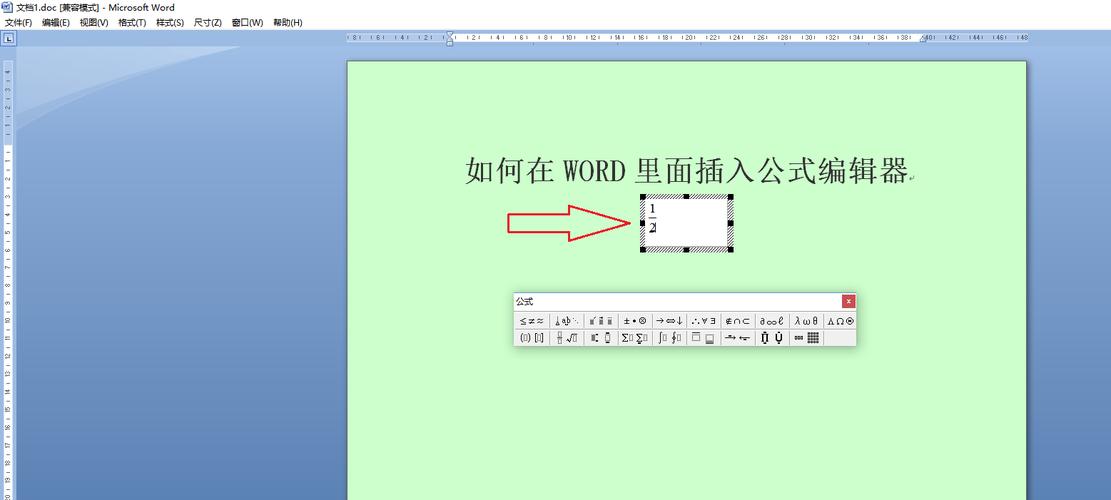Screen dimensions: 1111x500
Task: Click the fraction 1/2 in equation box
Action: point(653,218)
